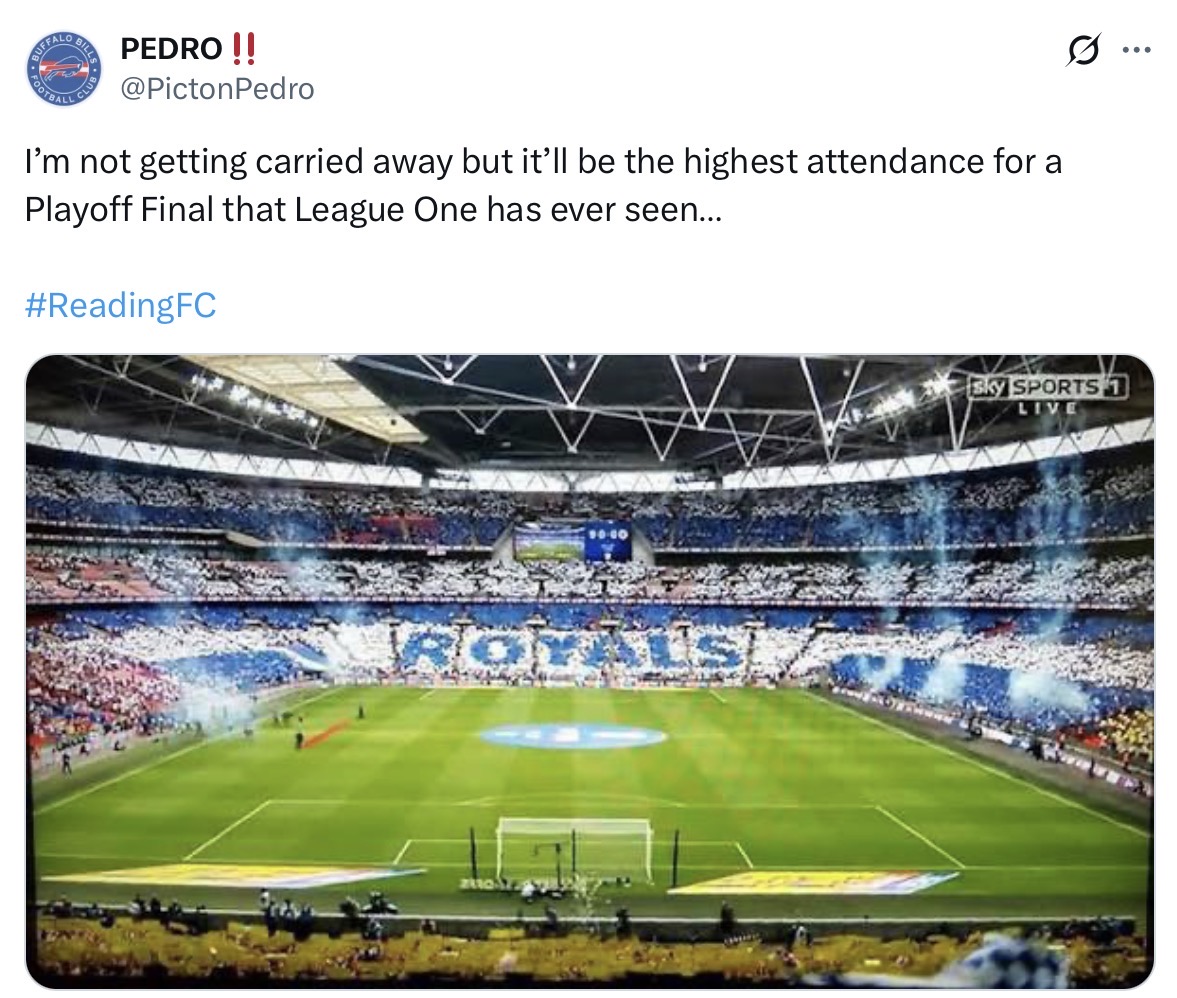The width and height of the screenshot is (1177, 998).
Task: Click the PEDRO display name
Action: (x=171, y=48)
